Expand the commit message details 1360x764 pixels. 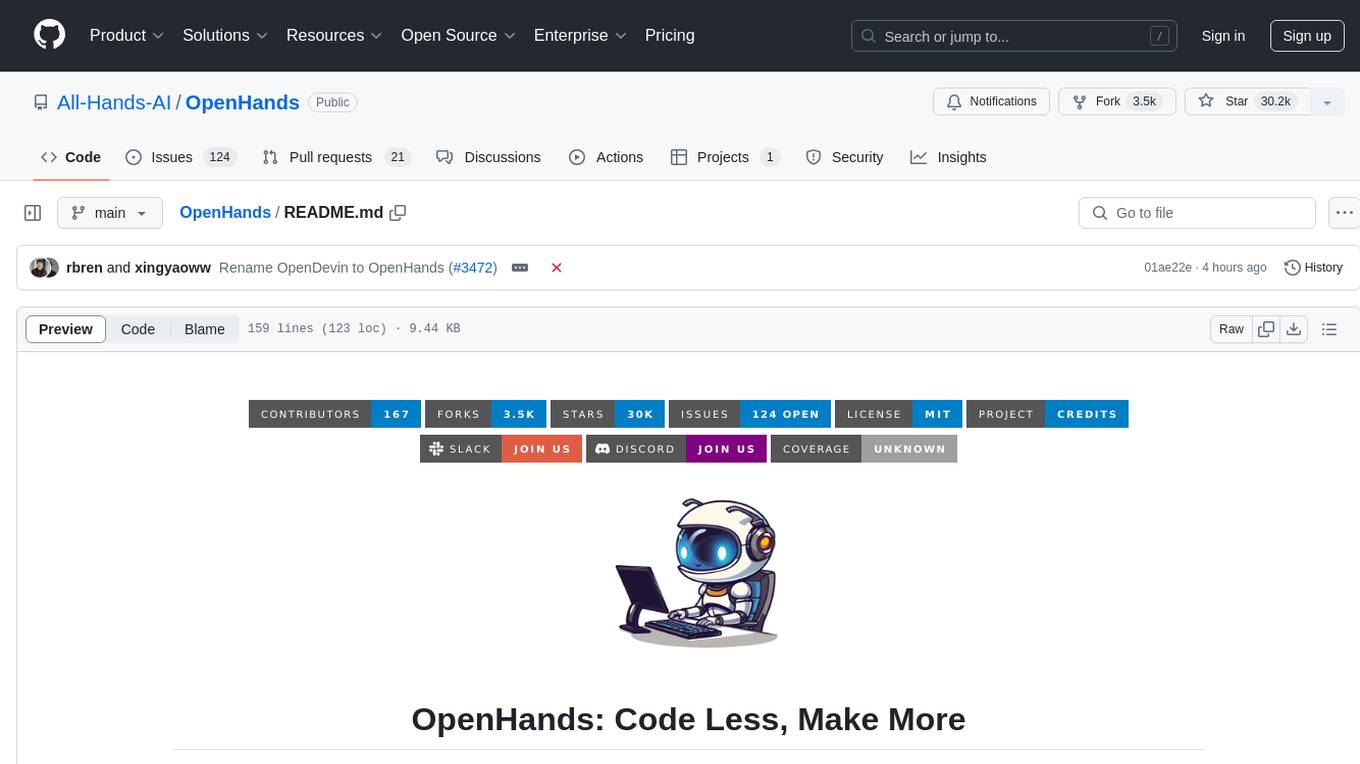(520, 267)
